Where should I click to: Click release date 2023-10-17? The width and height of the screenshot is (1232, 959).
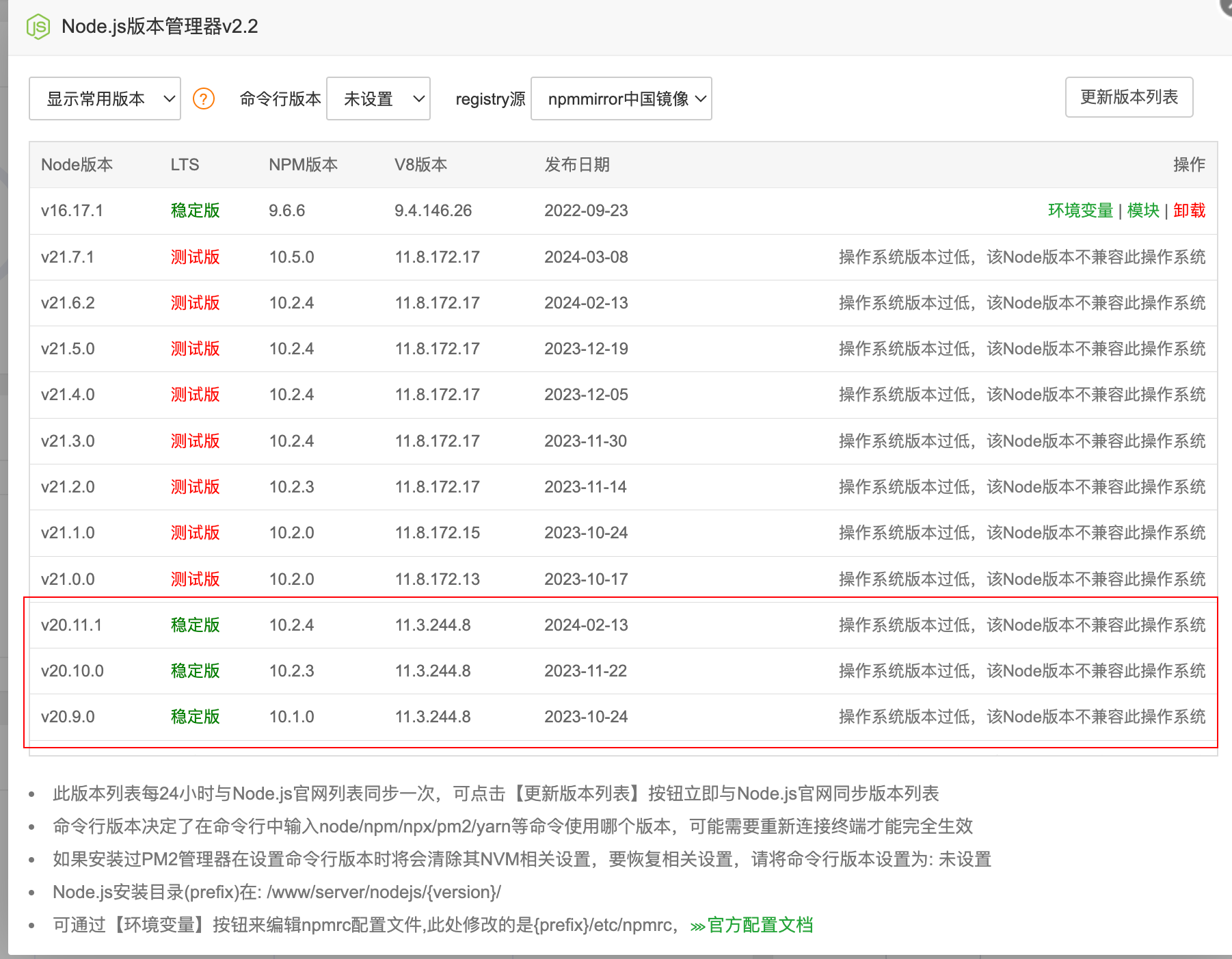pyautogui.click(x=586, y=579)
